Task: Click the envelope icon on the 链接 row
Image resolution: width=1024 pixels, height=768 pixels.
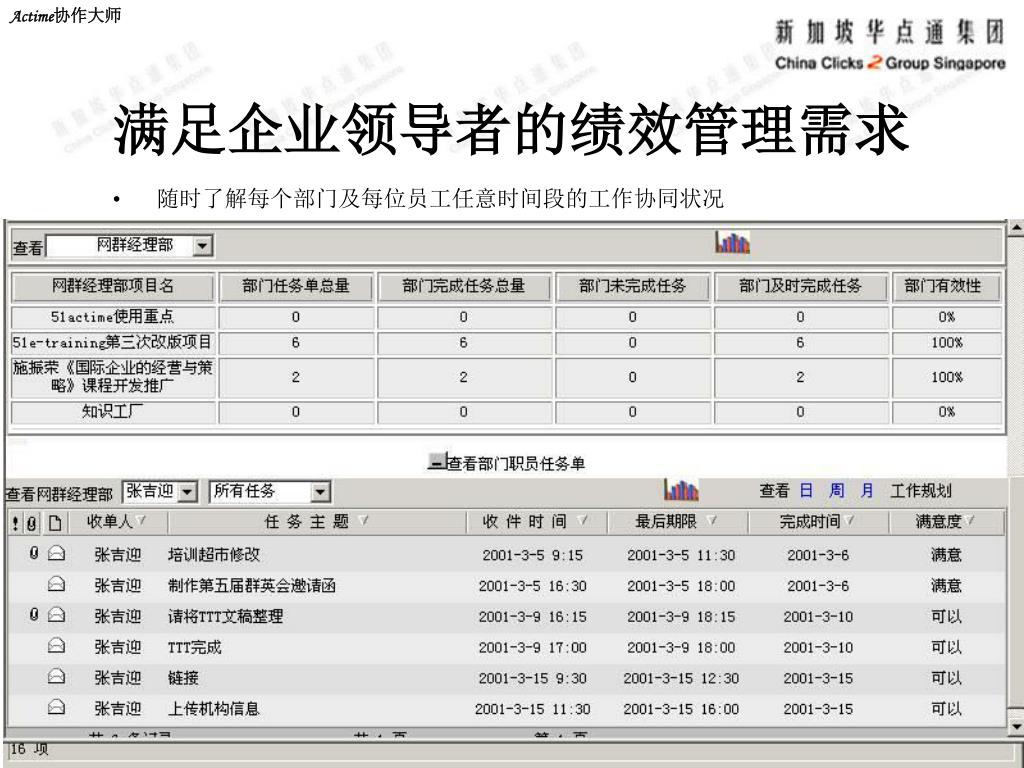Action: (57, 677)
